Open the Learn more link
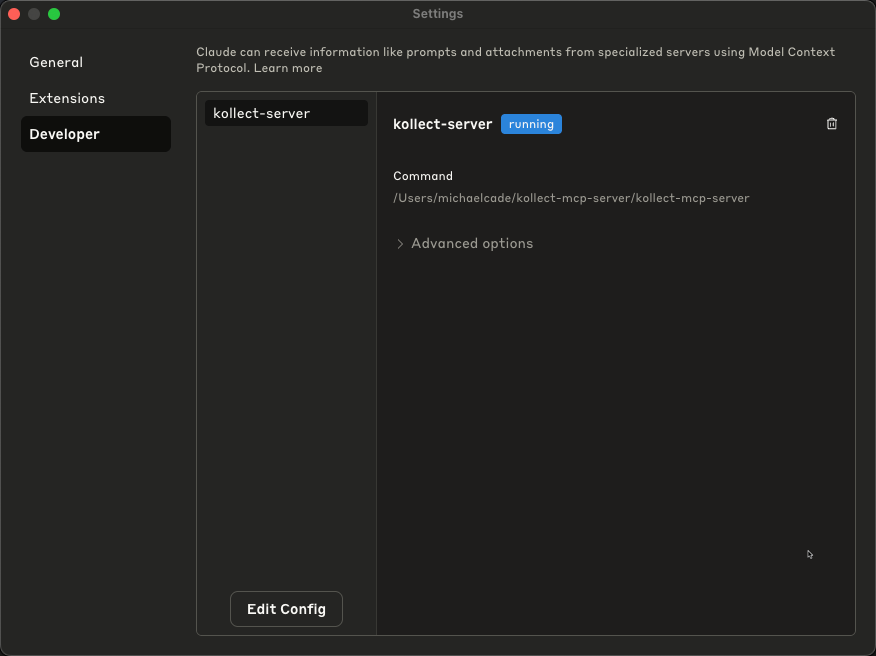The width and height of the screenshot is (876, 656). tap(288, 68)
